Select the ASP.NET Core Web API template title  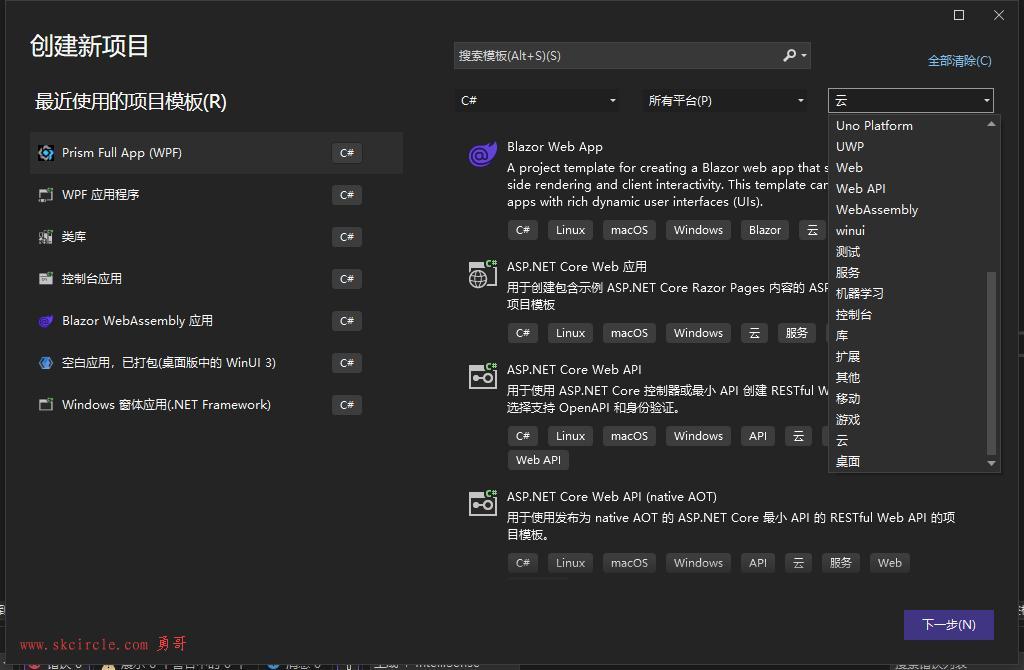574,370
